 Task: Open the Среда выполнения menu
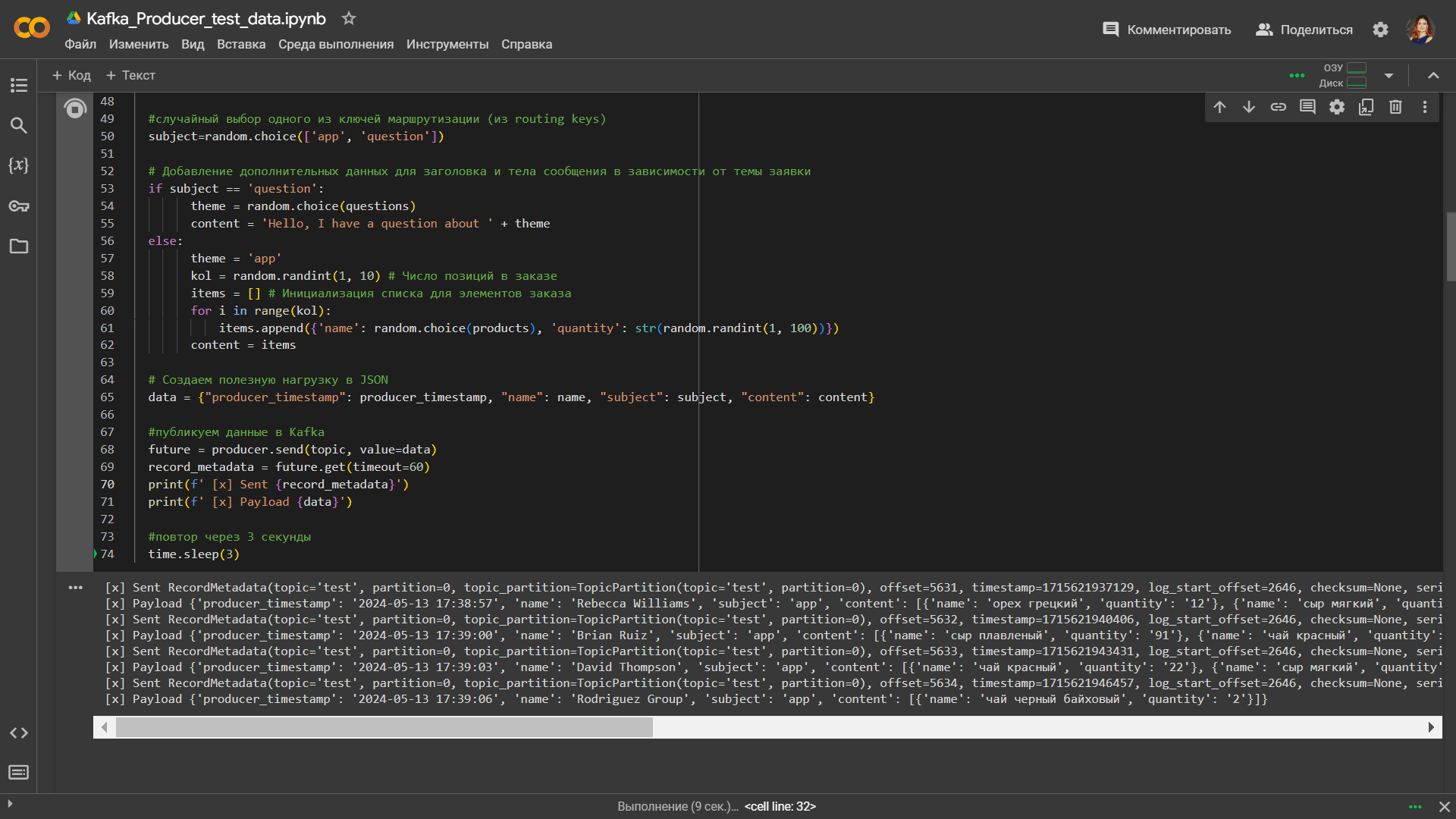[x=336, y=44]
